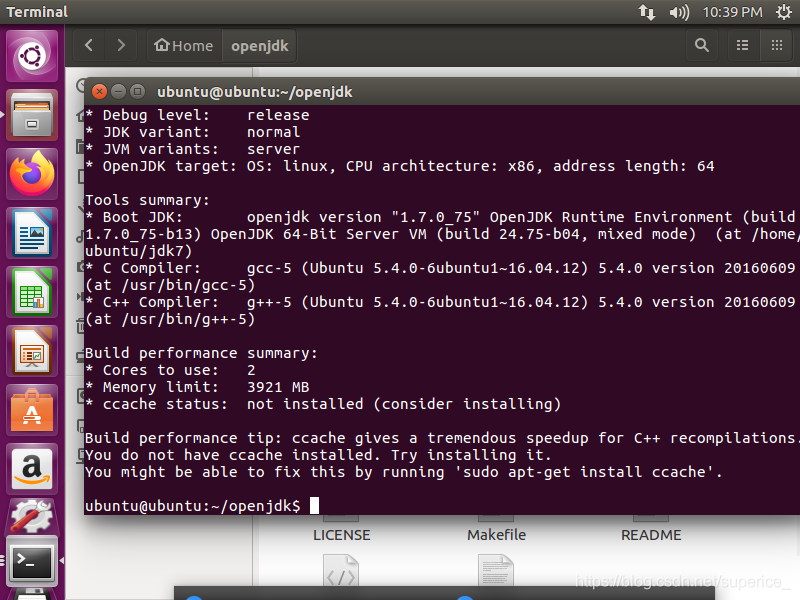Click 'Cores to use: 2' line
The image size is (800, 600).
[170, 370]
